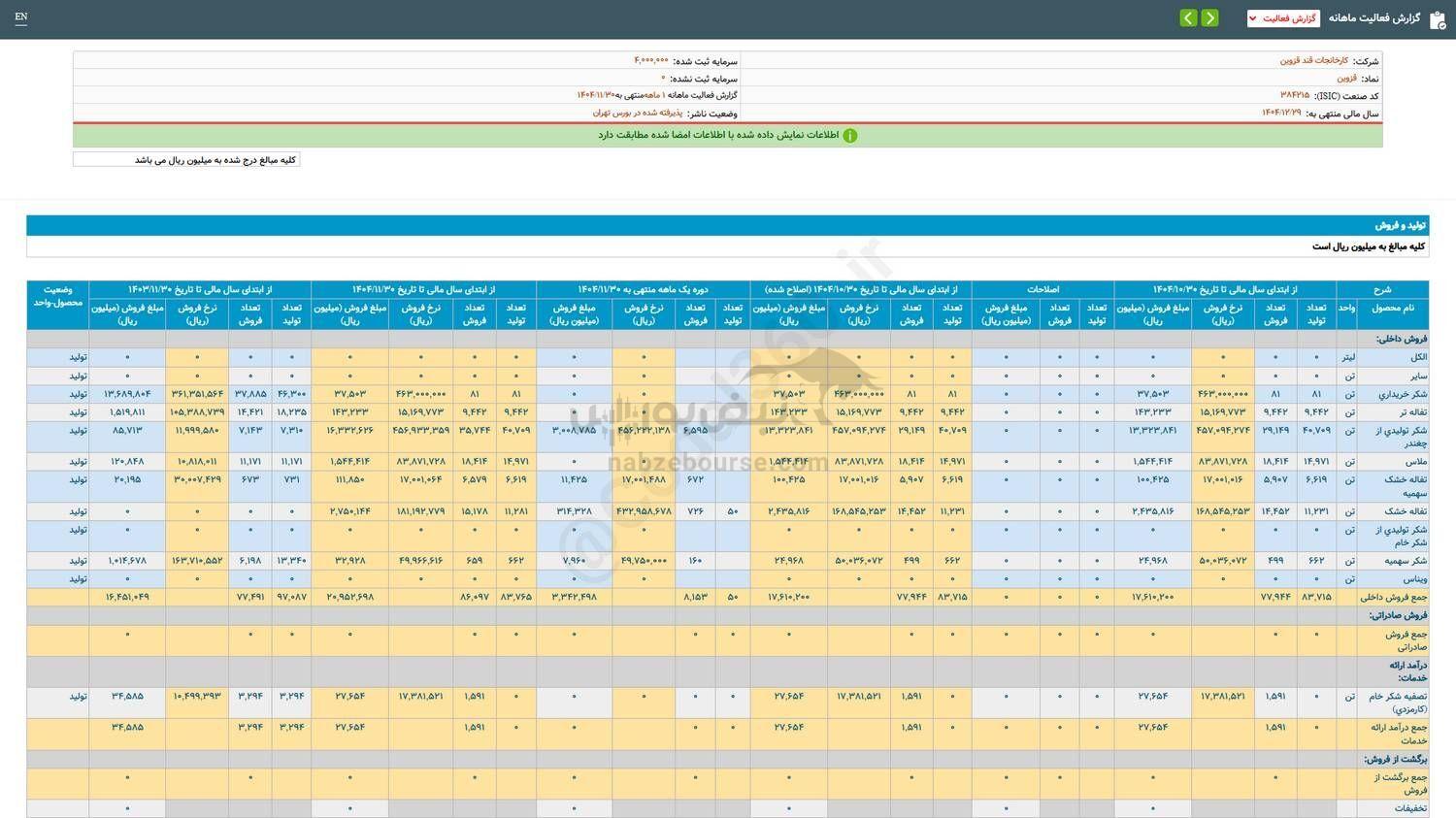This screenshot has height=818, width=1456.
Task: Click the ISIC industry code value
Action: pyautogui.click(x=1294, y=96)
